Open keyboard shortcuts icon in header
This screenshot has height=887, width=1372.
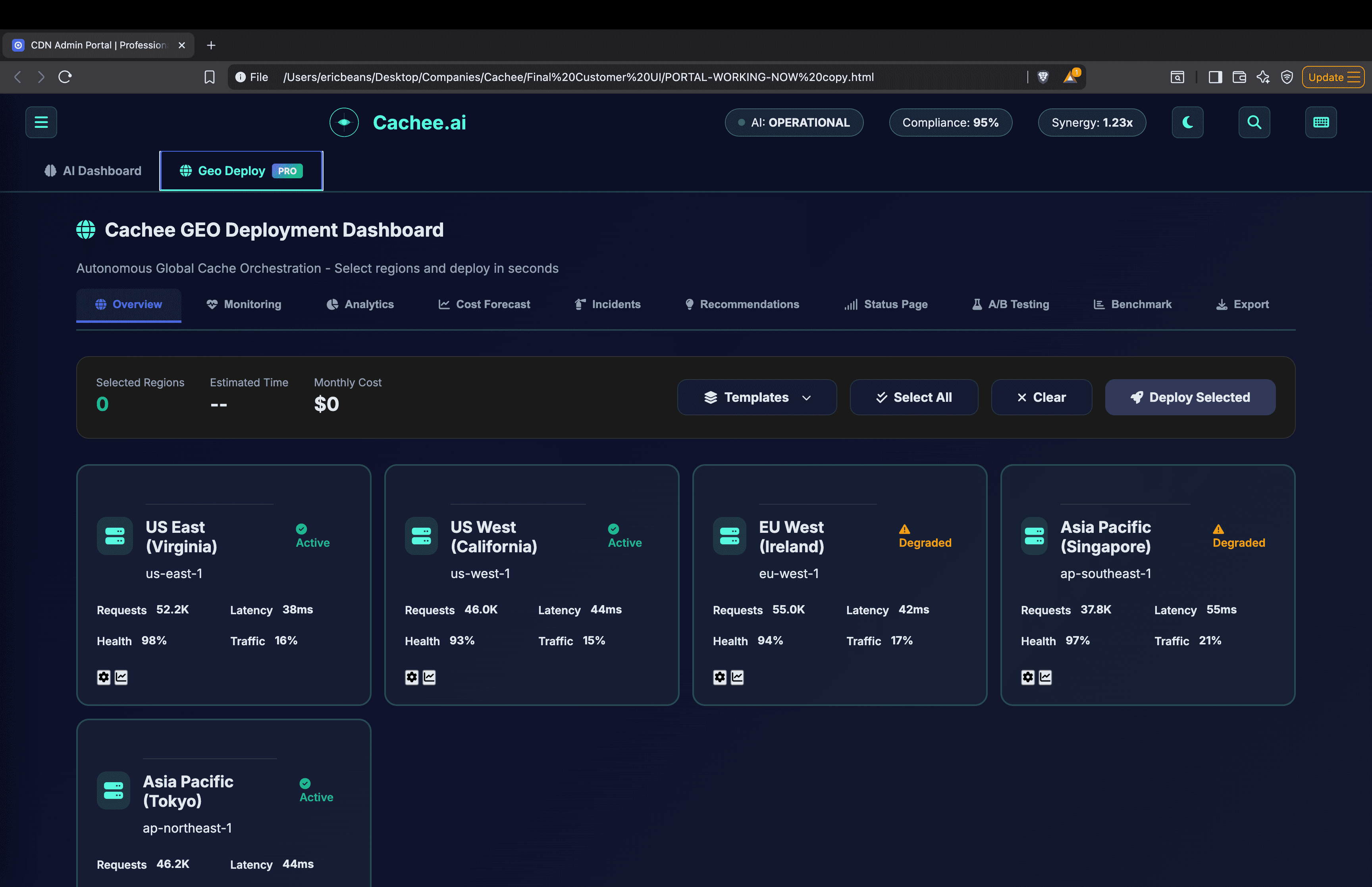point(1321,122)
